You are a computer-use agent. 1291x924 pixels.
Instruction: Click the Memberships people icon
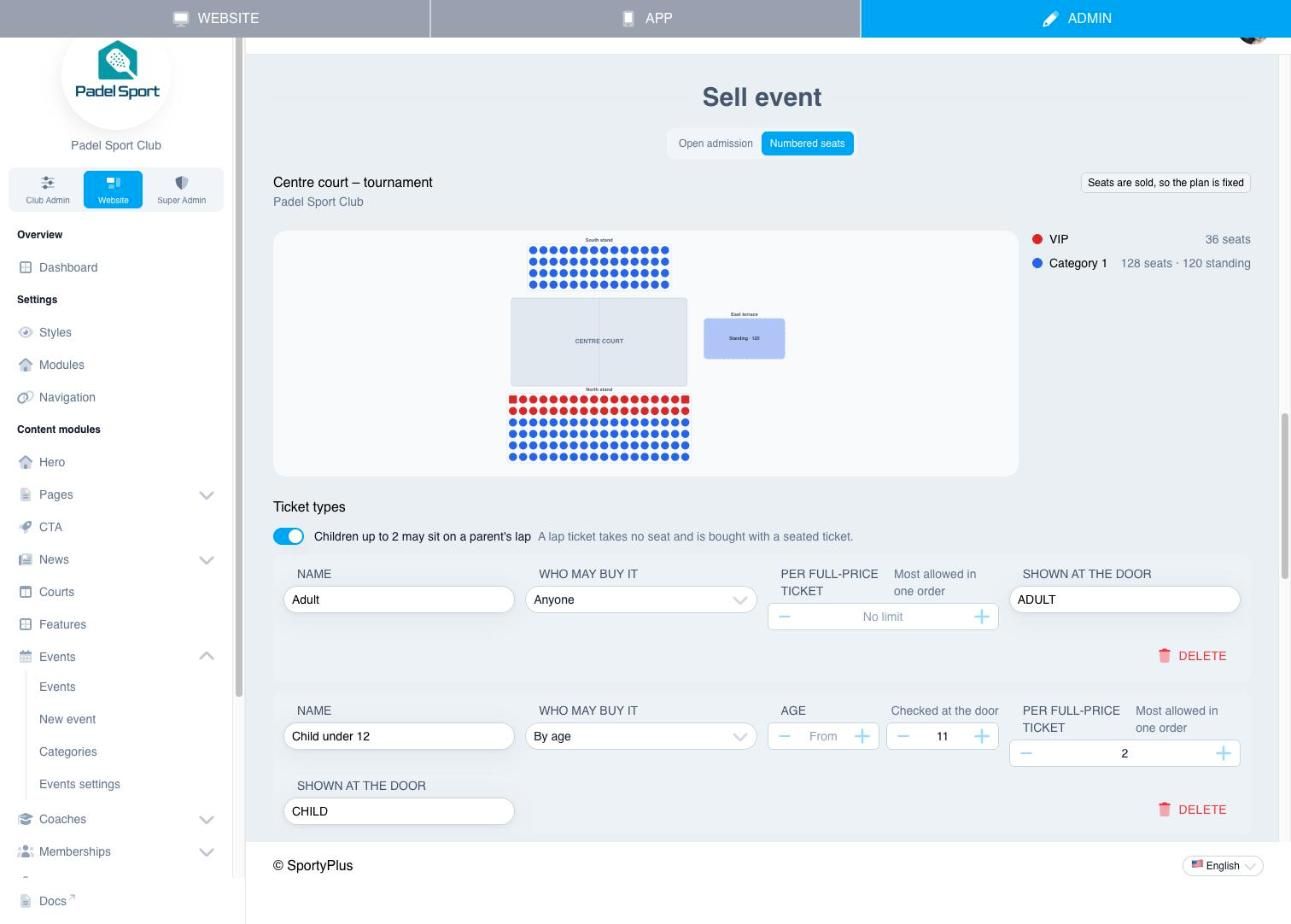26,852
